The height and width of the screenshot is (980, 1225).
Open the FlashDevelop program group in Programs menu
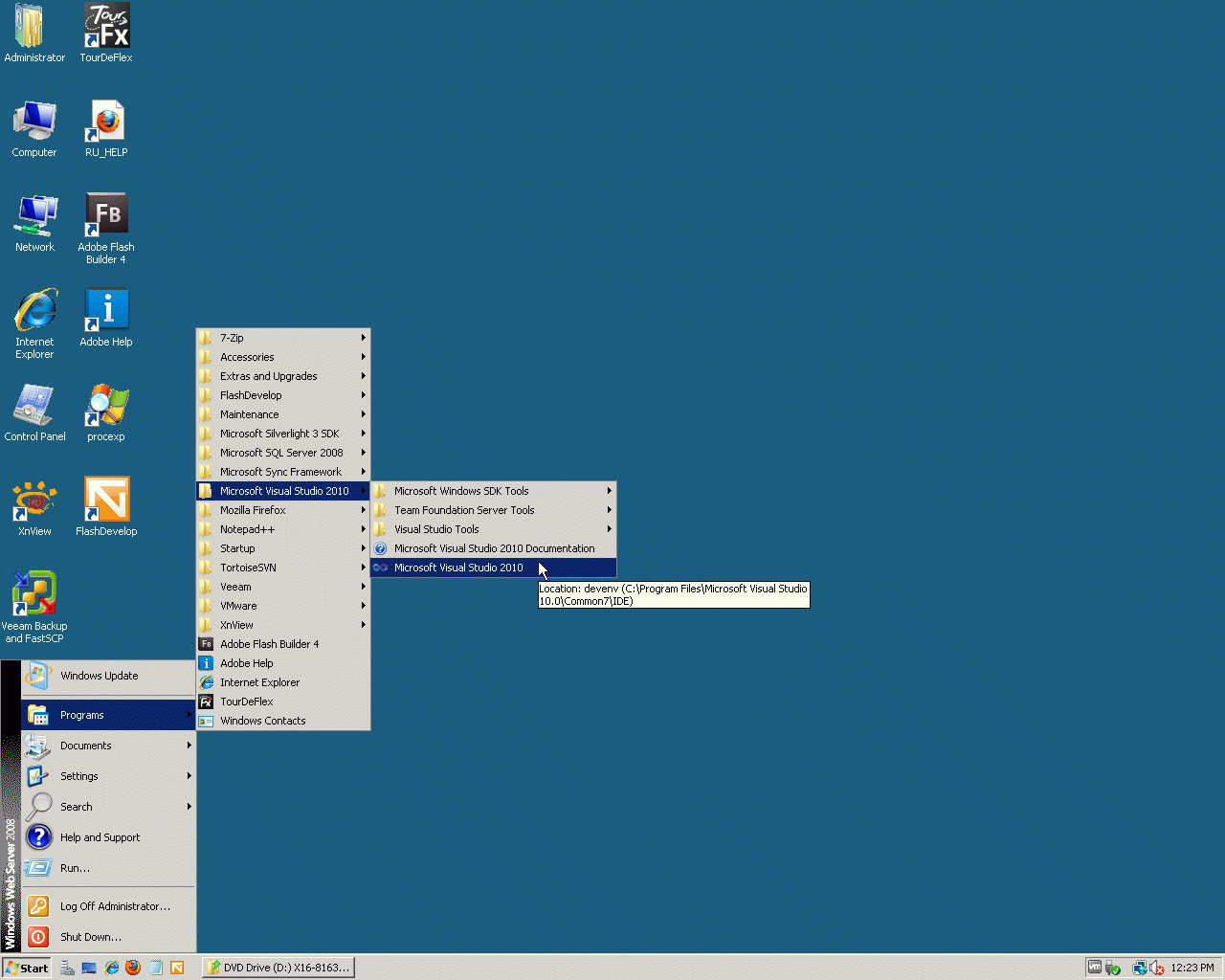283,395
